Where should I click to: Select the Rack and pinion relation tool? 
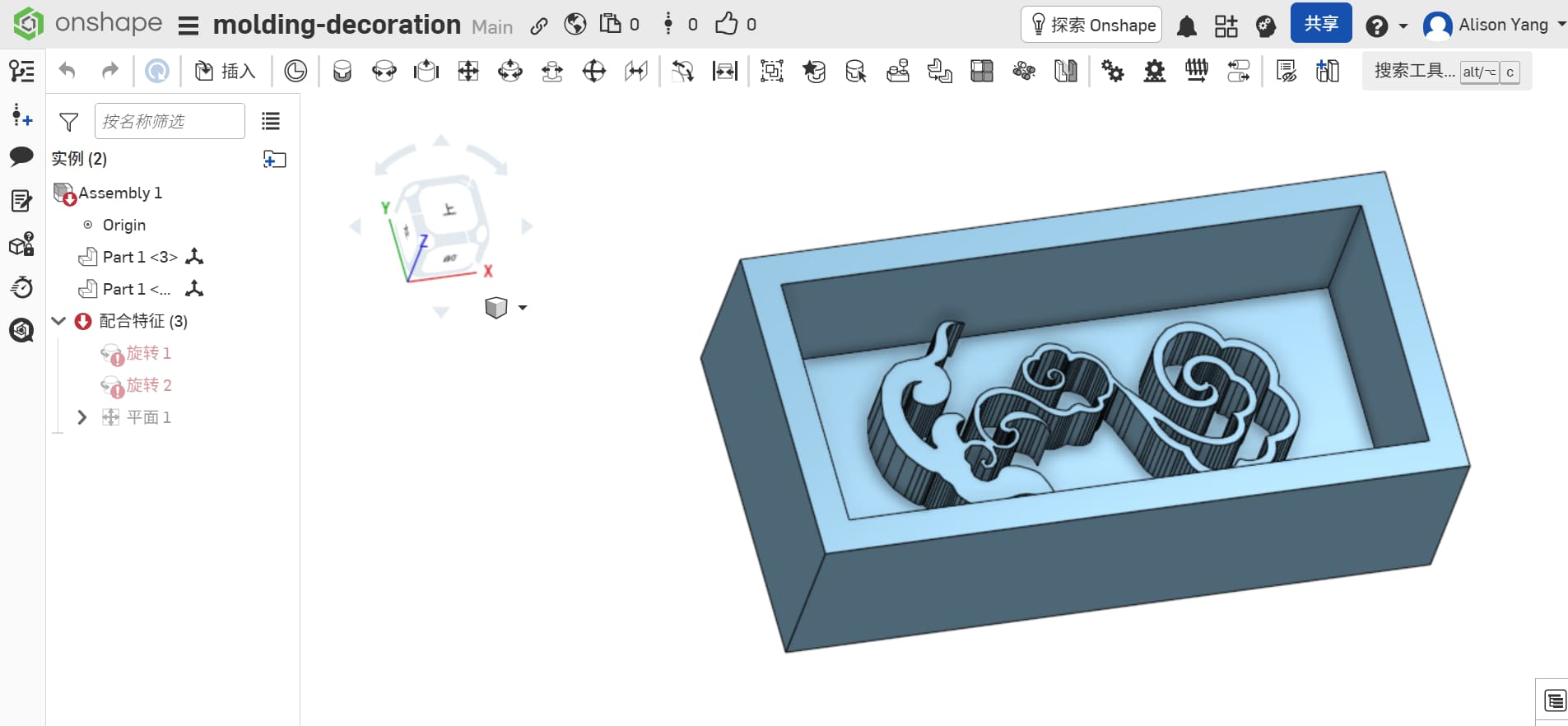[x=1155, y=72]
